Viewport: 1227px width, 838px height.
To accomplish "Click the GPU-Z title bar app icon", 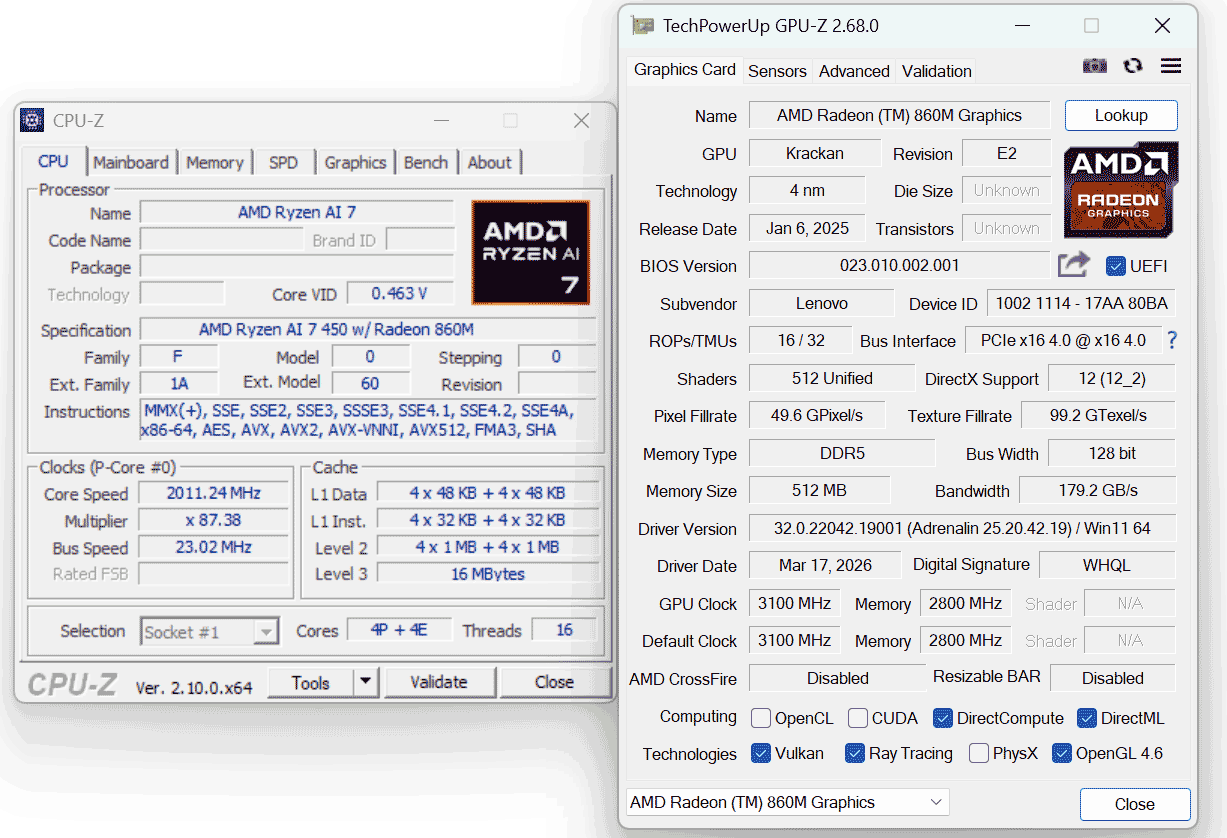I will (x=642, y=25).
